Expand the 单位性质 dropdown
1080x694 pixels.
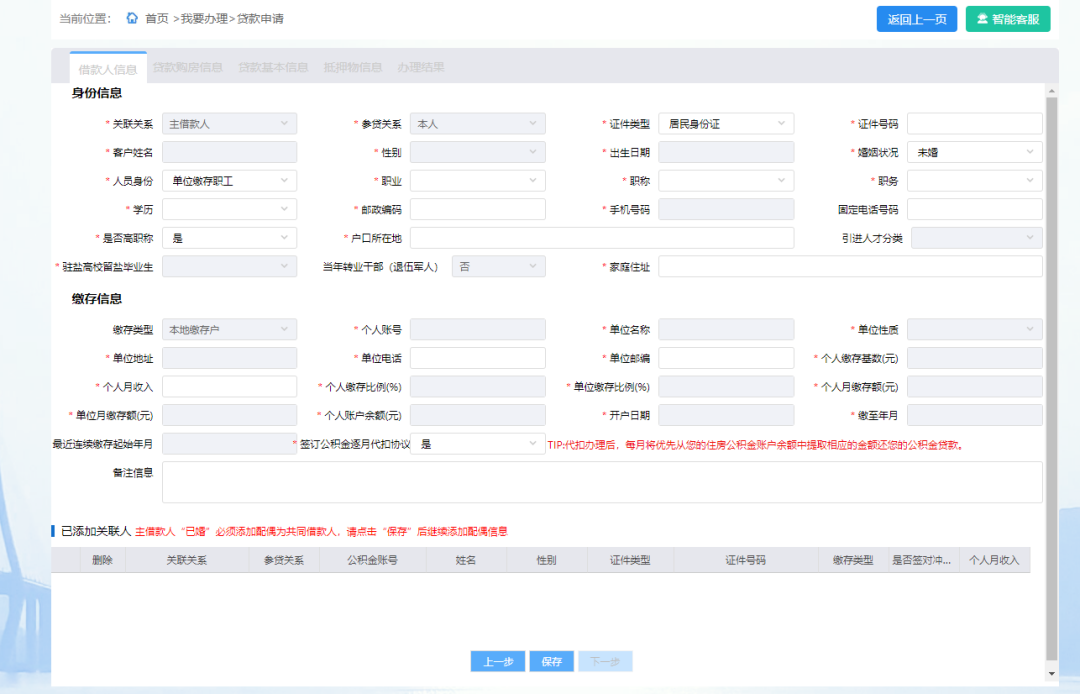coord(975,330)
